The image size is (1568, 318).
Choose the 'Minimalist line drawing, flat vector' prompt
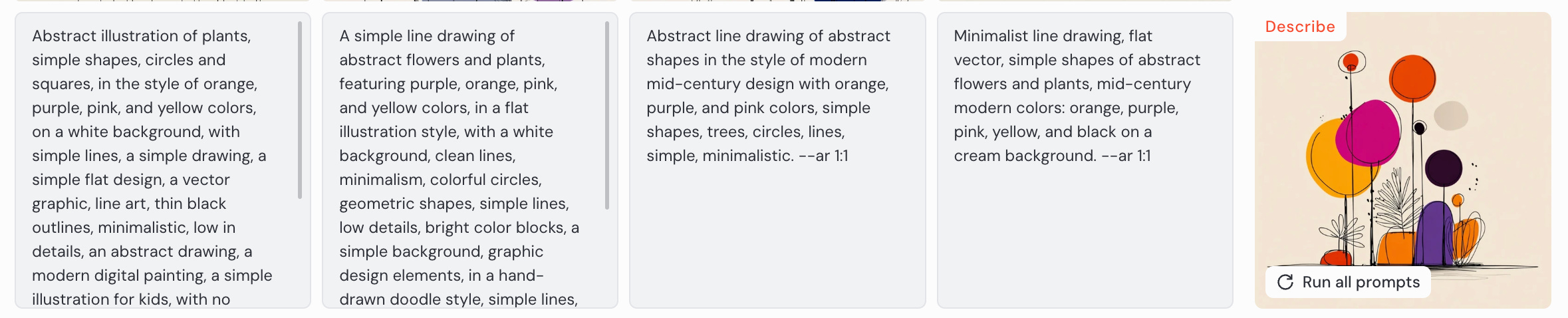click(1085, 160)
